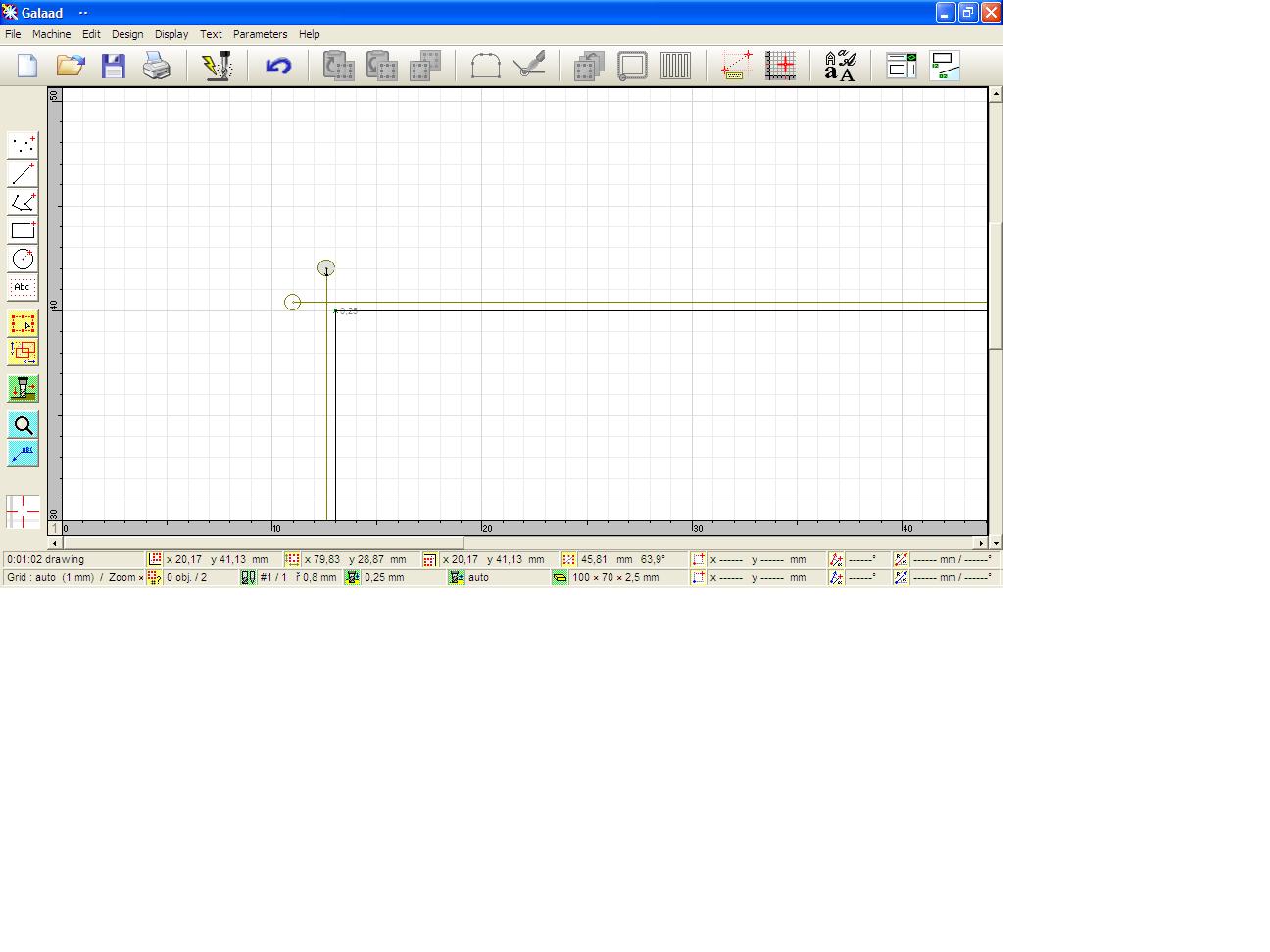Open the text fonts toolbar icon
1270x952 pixels.
840,67
